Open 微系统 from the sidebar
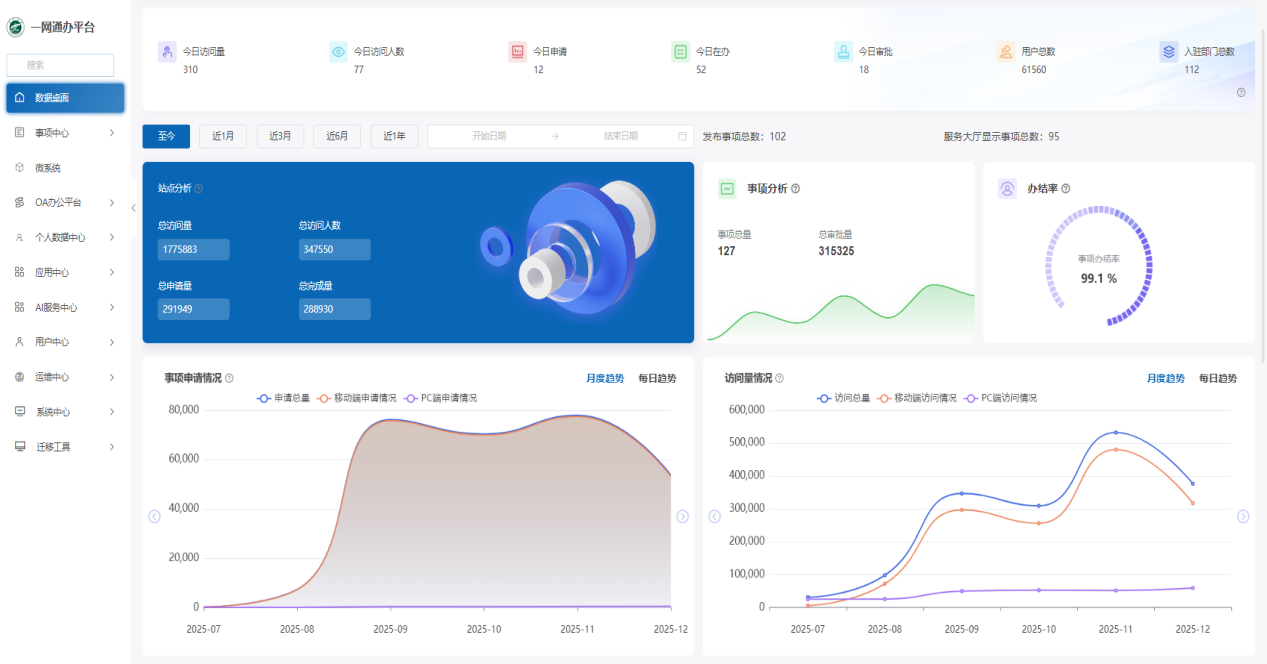The image size is (1267, 664). point(47,168)
